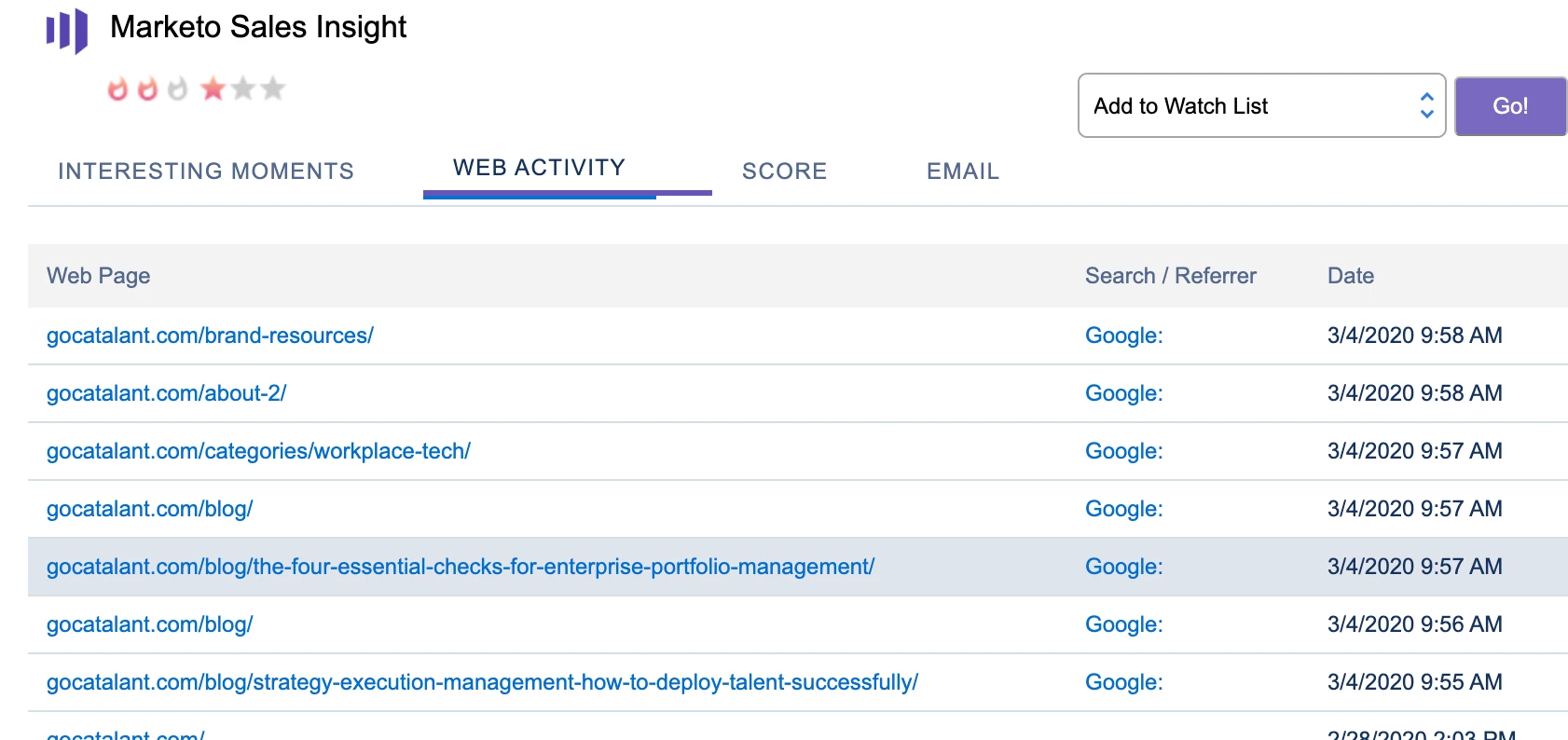Switch to the Email tab
1568x740 pixels.
[962, 171]
